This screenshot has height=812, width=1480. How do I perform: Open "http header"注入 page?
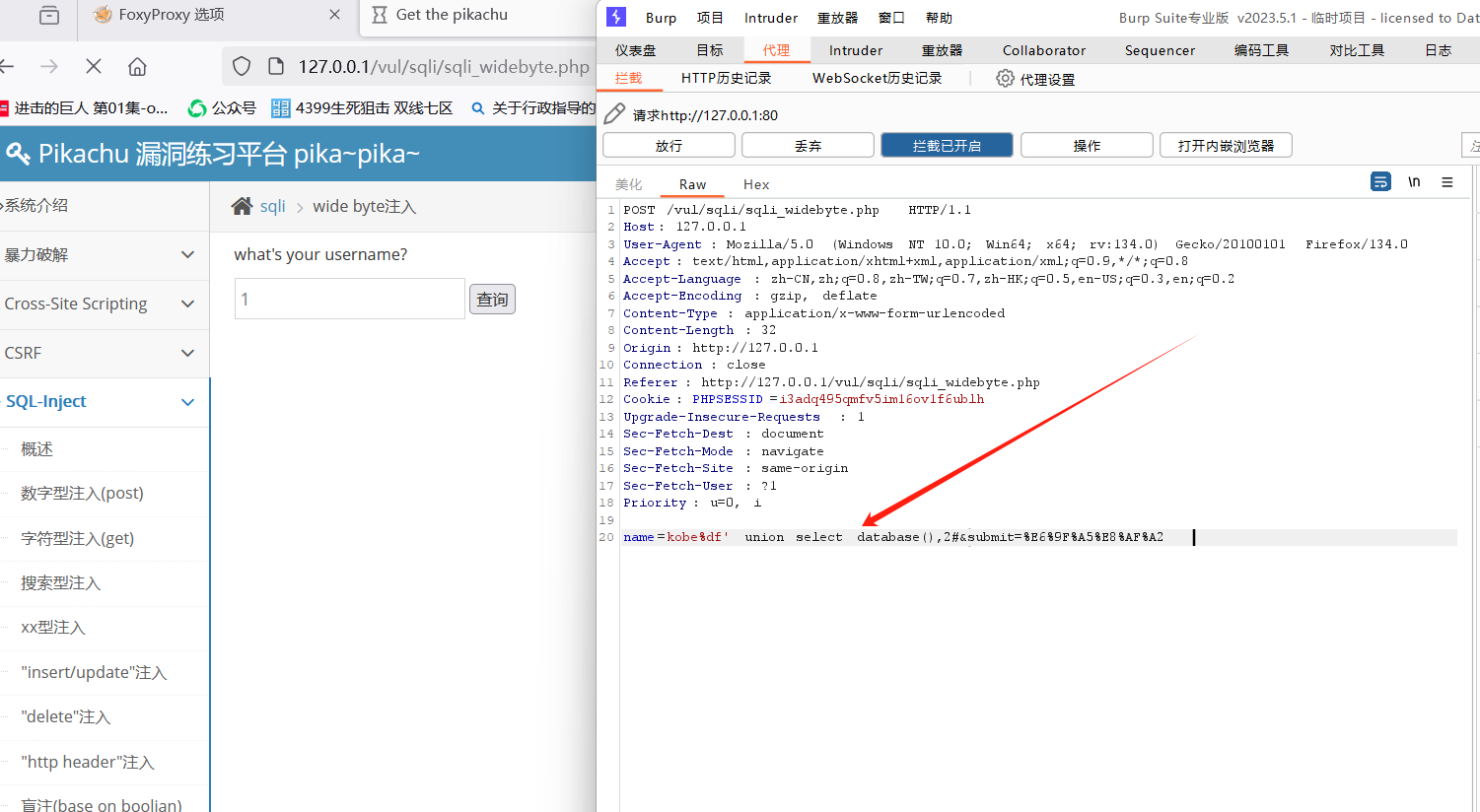[x=87, y=763]
